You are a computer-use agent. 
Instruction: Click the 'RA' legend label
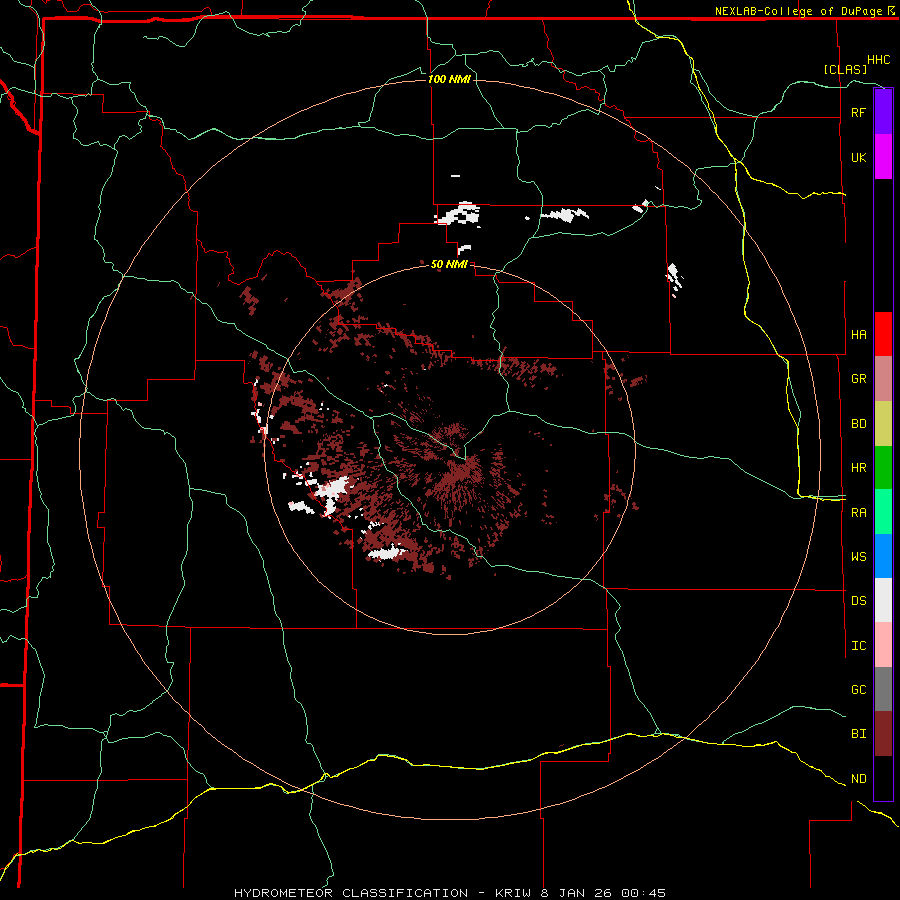coord(858,513)
